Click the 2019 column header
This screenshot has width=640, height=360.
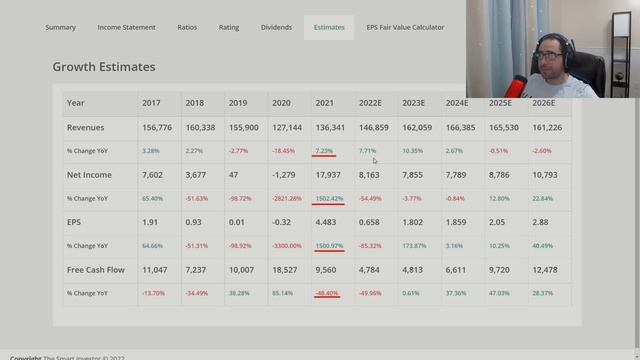click(x=238, y=103)
